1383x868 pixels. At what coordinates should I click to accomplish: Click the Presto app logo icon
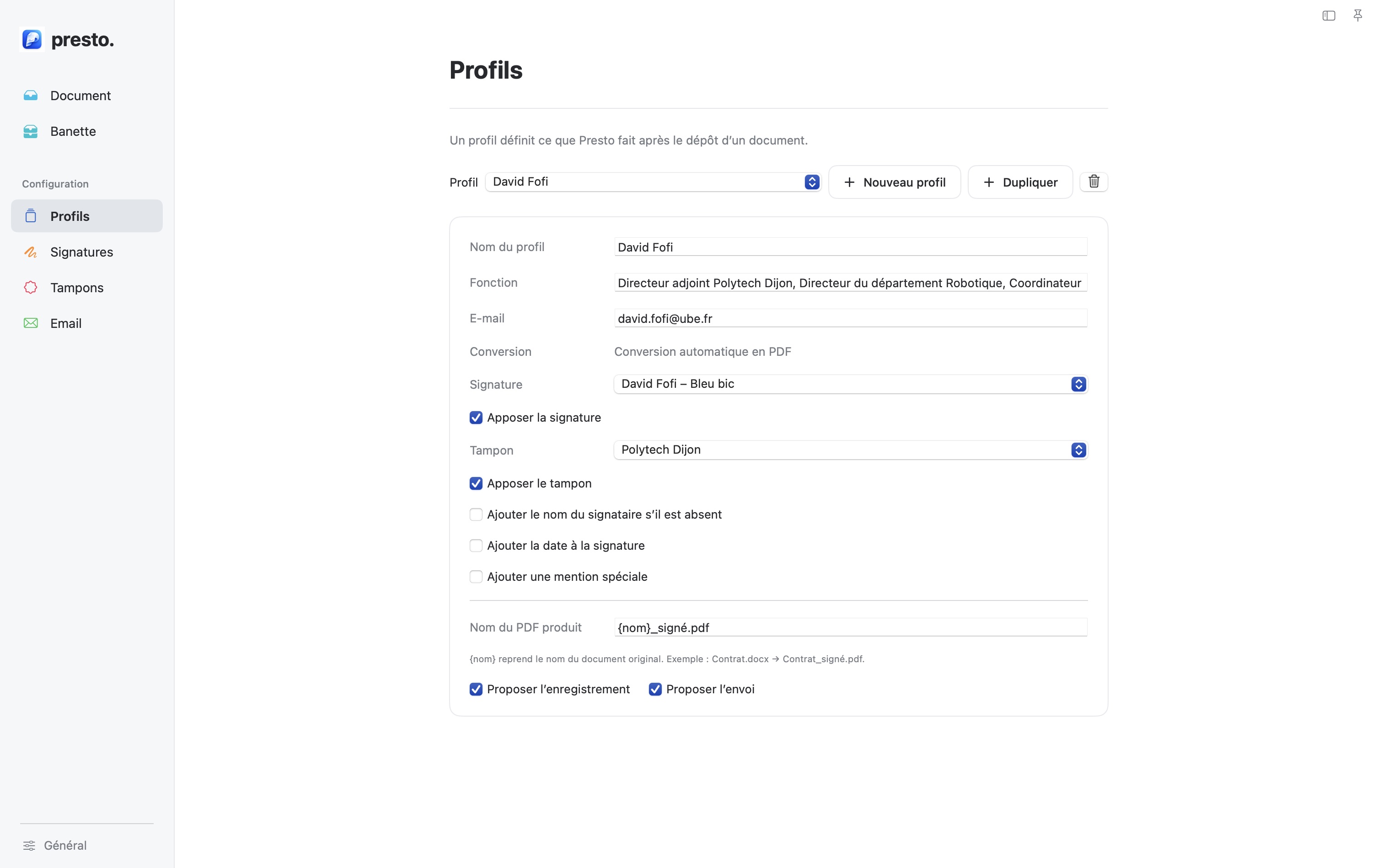tap(32, 39)
